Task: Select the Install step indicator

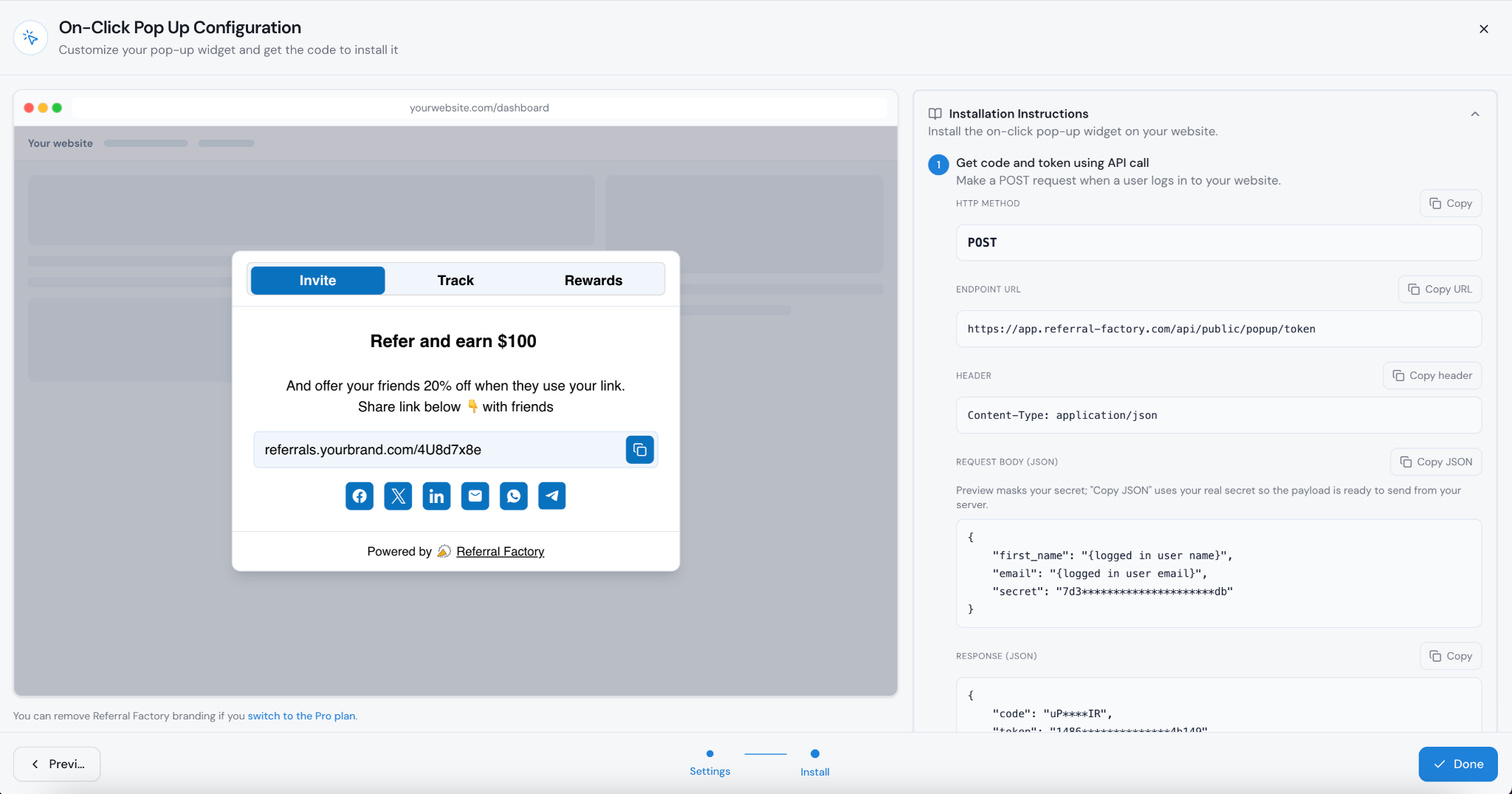Action: [x=814, y=763]
